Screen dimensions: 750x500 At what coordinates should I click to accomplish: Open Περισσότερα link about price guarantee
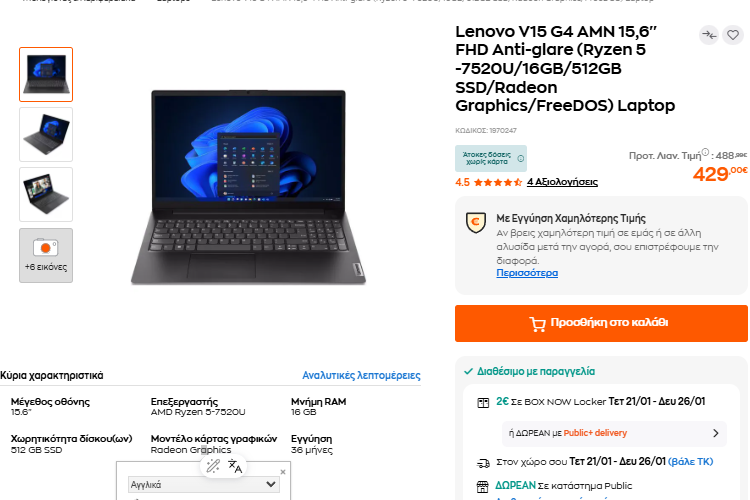point(527,273)
